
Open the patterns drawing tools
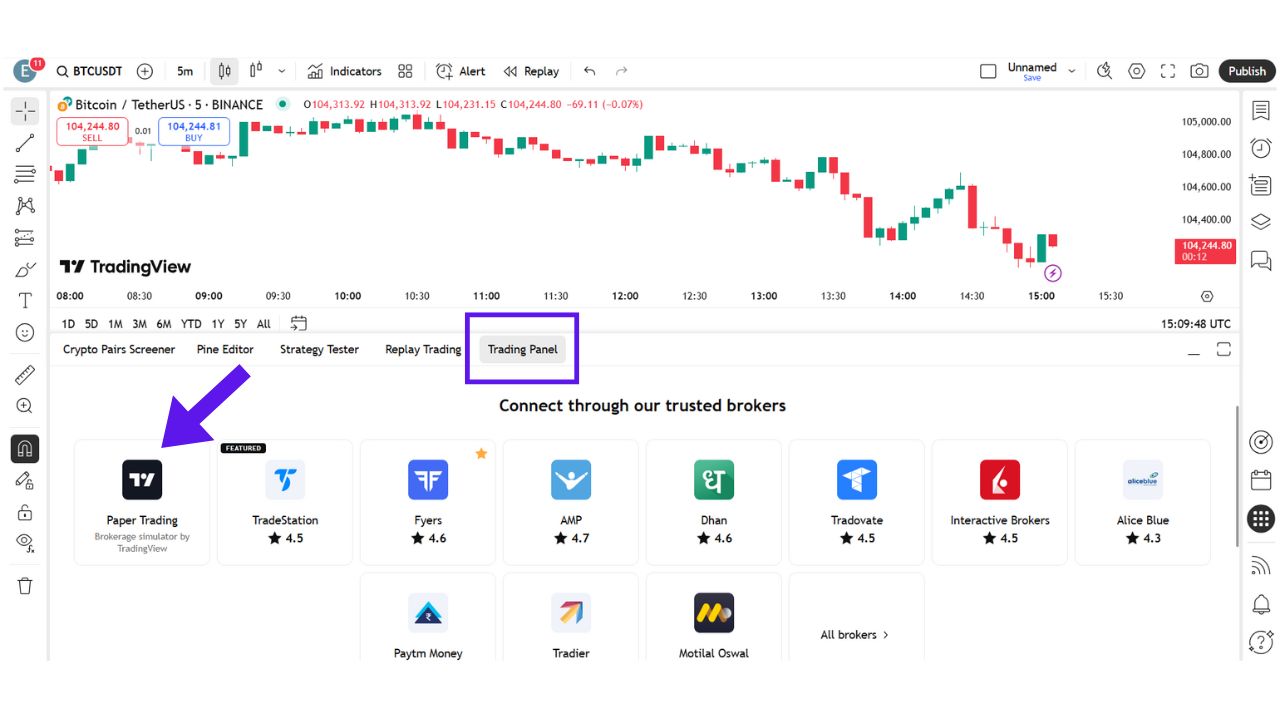point(25,206)
